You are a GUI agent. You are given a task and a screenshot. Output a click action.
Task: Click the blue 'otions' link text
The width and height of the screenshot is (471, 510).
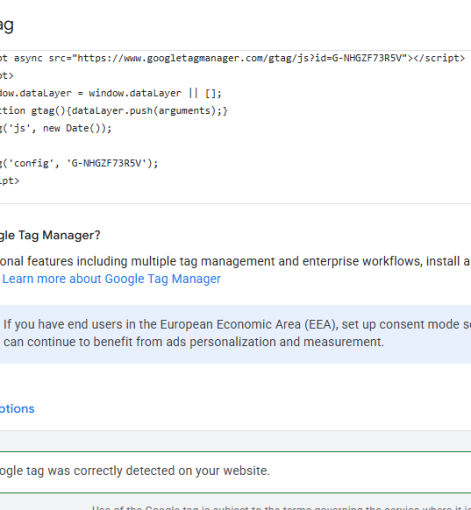pos(17,409)
